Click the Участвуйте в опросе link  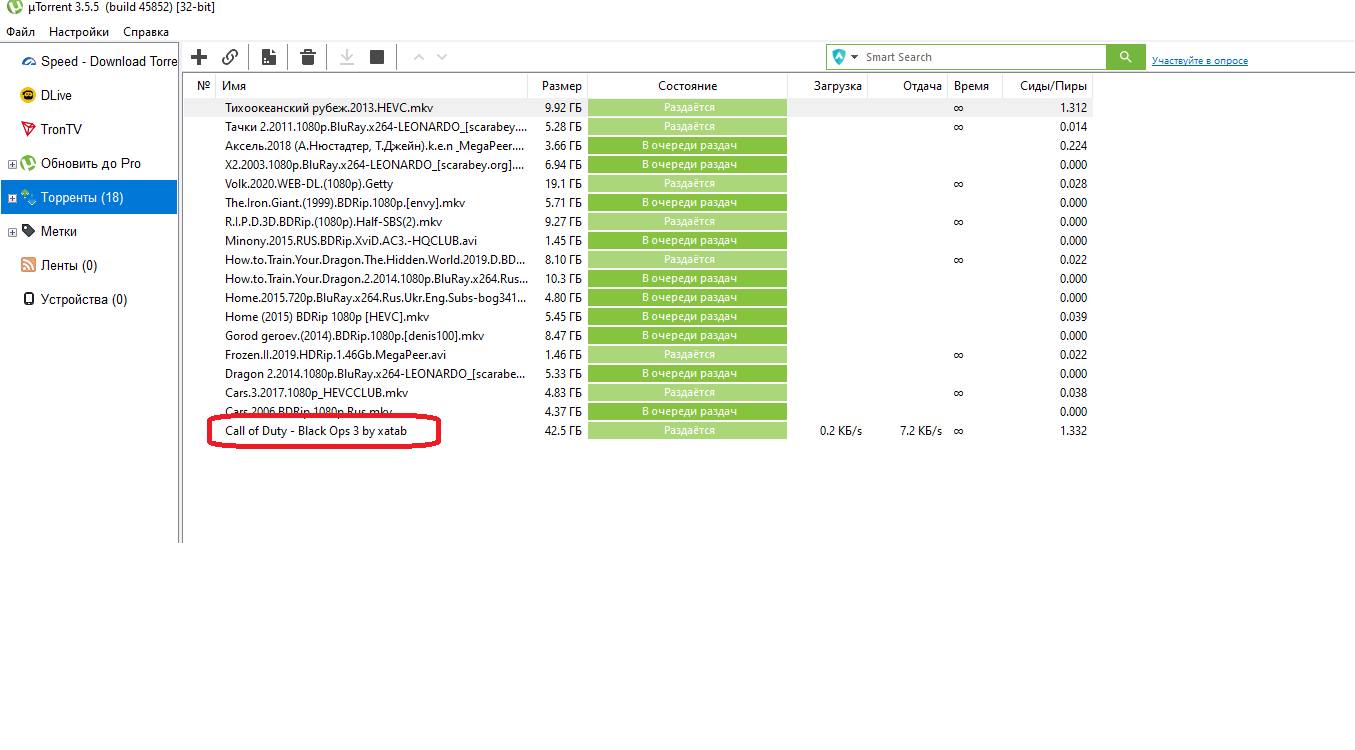click(x=1200, y=61)
